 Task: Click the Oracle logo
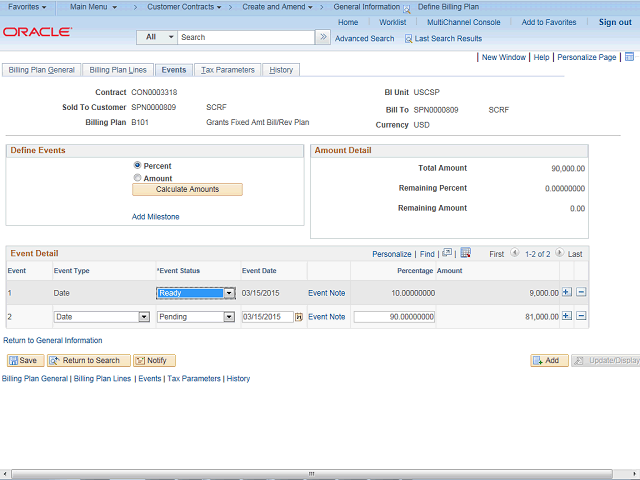(x=38, y=32)
